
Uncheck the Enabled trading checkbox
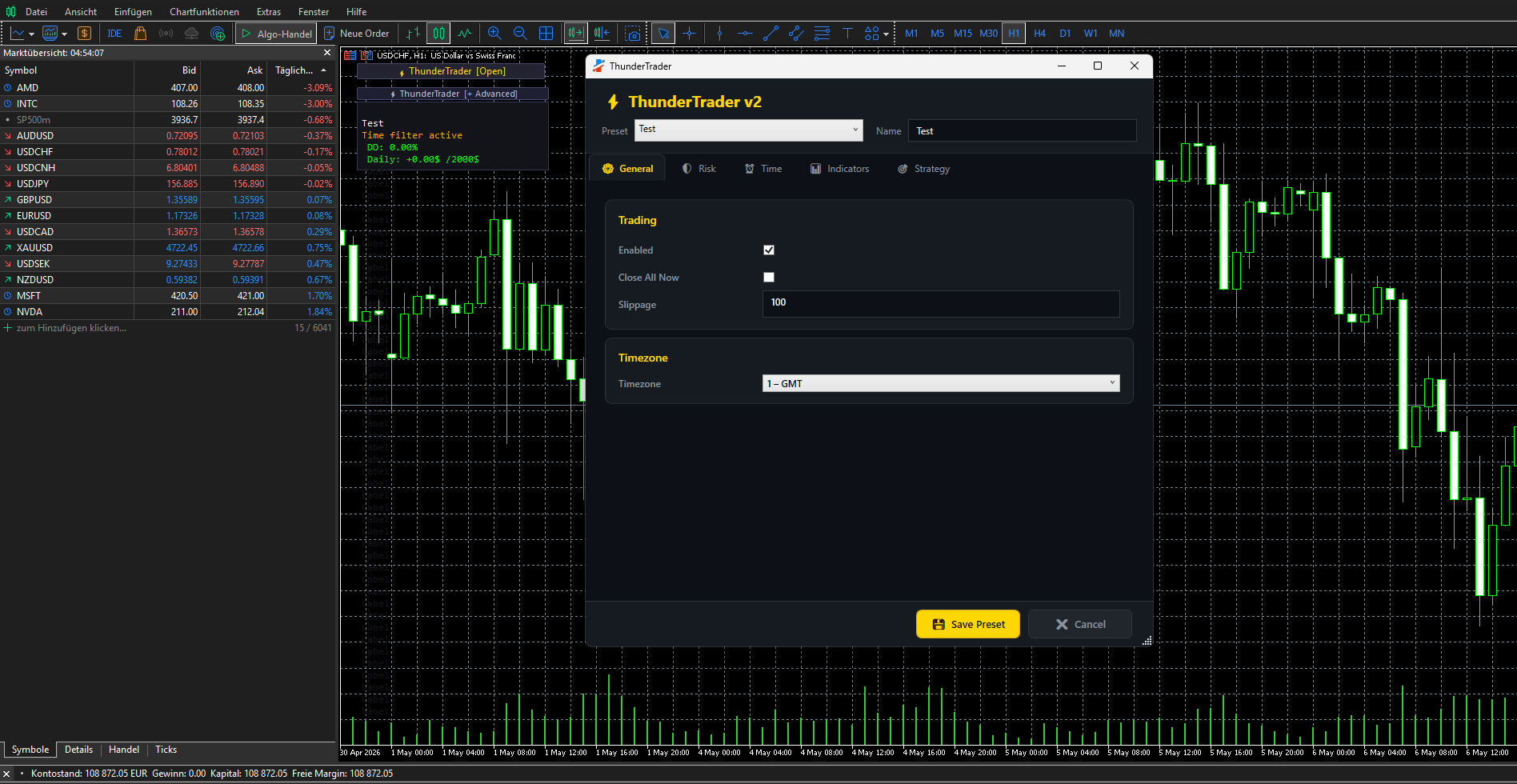(769, 250)
